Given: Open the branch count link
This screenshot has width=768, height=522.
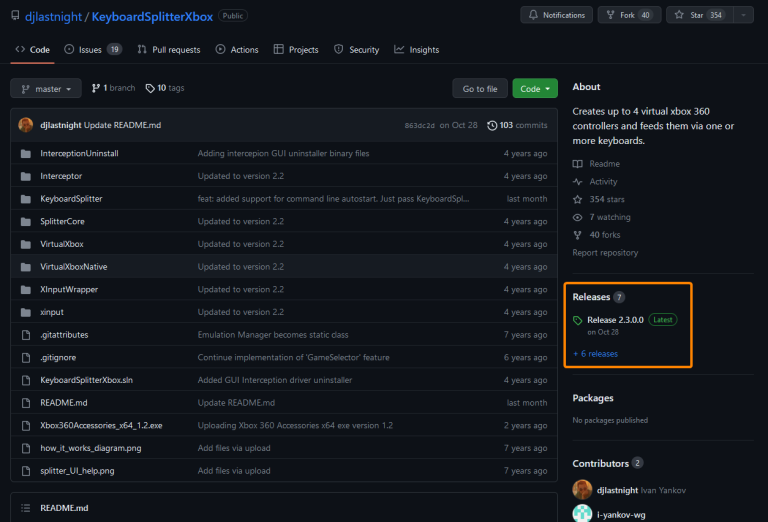Looking at the screenshot, I should [x=113, y=88].
